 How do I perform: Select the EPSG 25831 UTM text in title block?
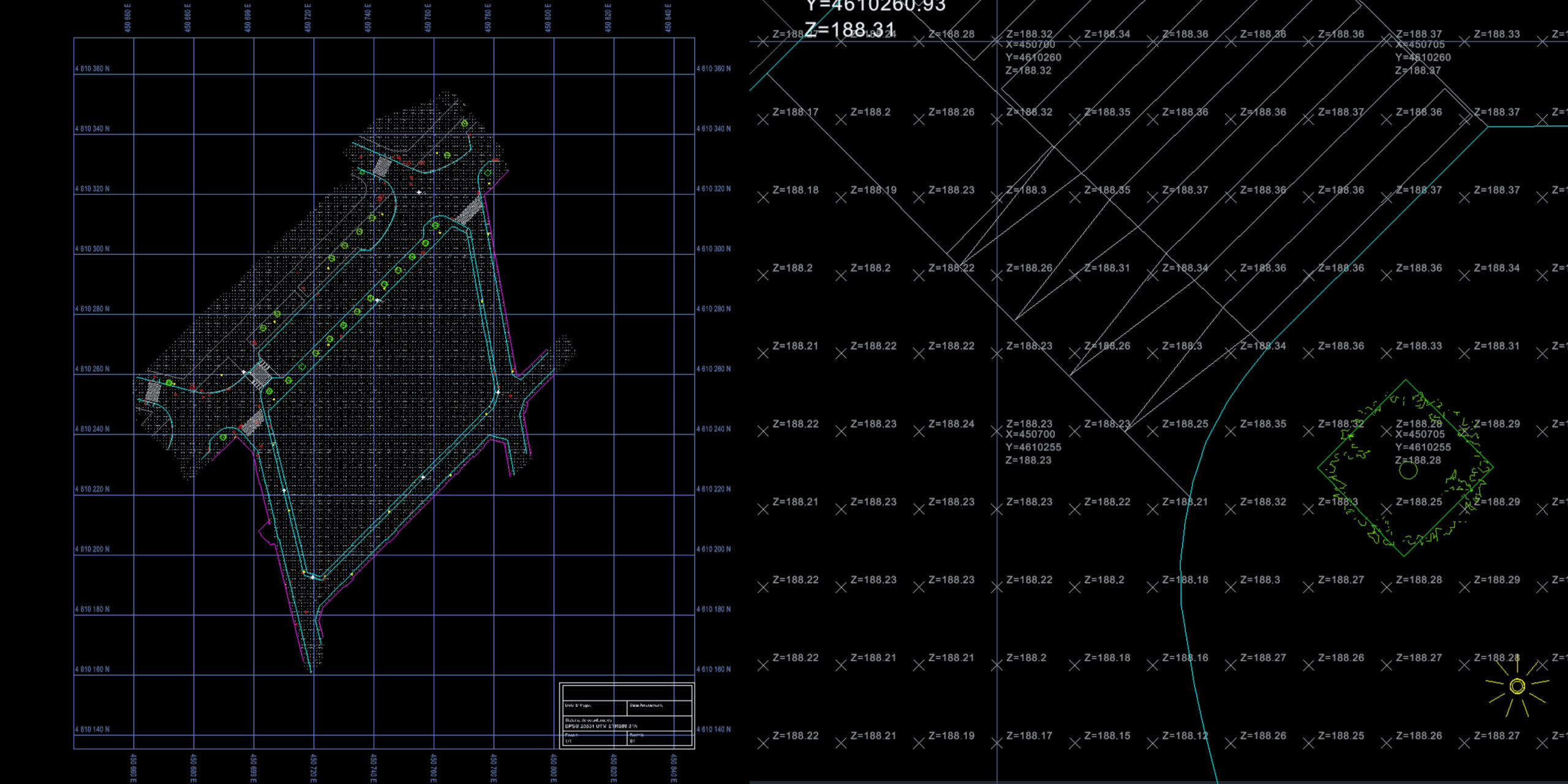coord(600,726)
